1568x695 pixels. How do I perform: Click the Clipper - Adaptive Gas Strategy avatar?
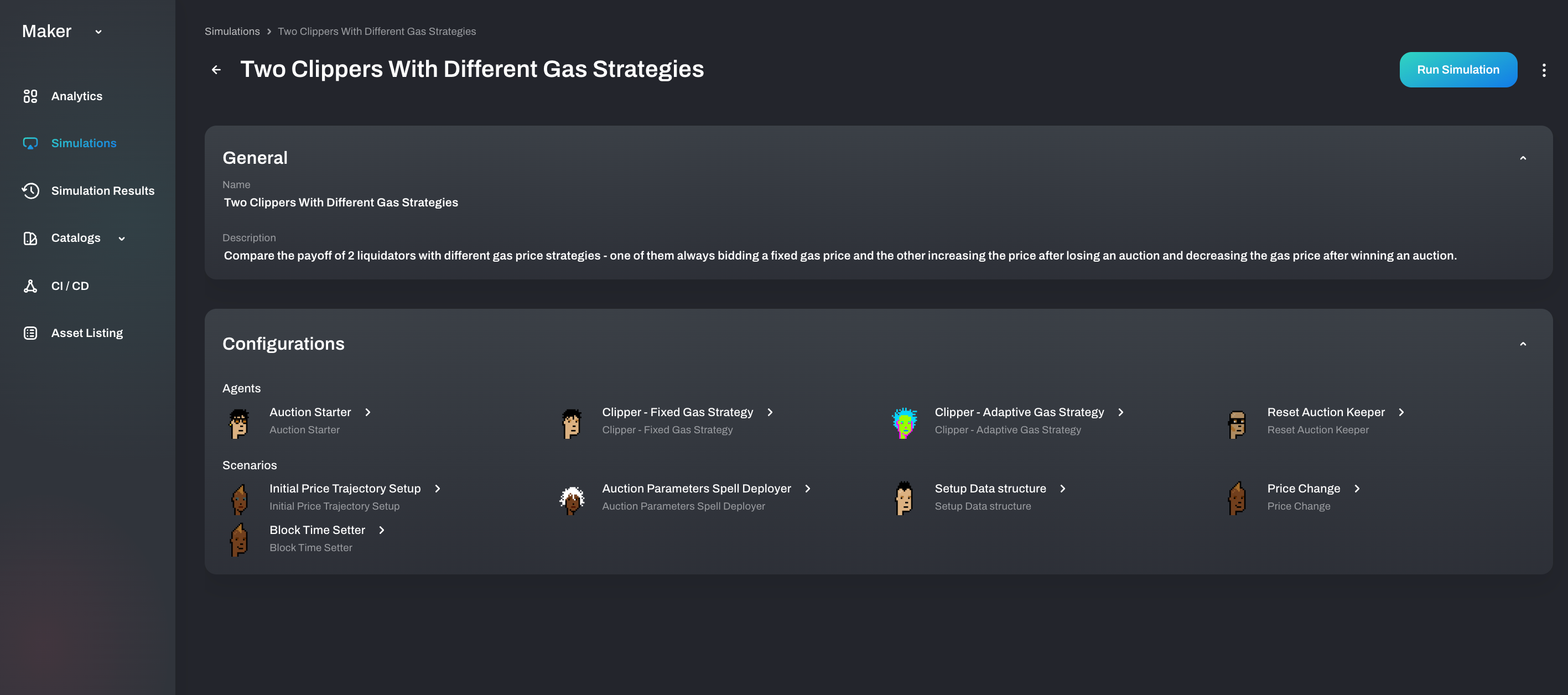pos(905,423)
